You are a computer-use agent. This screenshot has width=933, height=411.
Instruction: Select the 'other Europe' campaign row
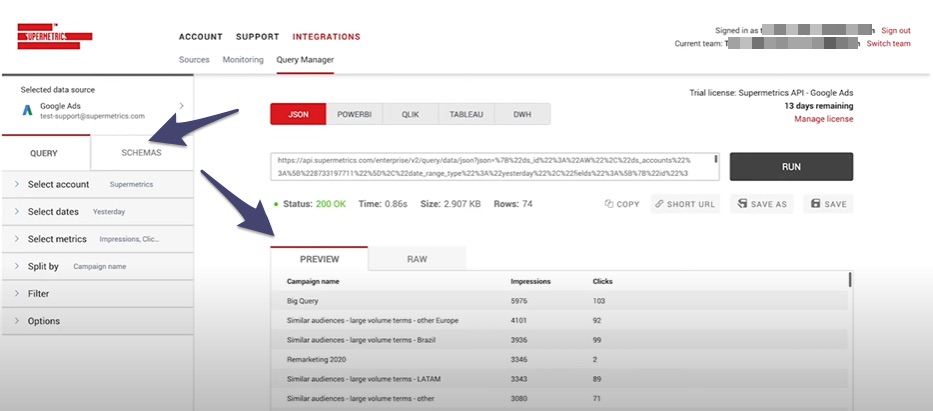[559, 321]
